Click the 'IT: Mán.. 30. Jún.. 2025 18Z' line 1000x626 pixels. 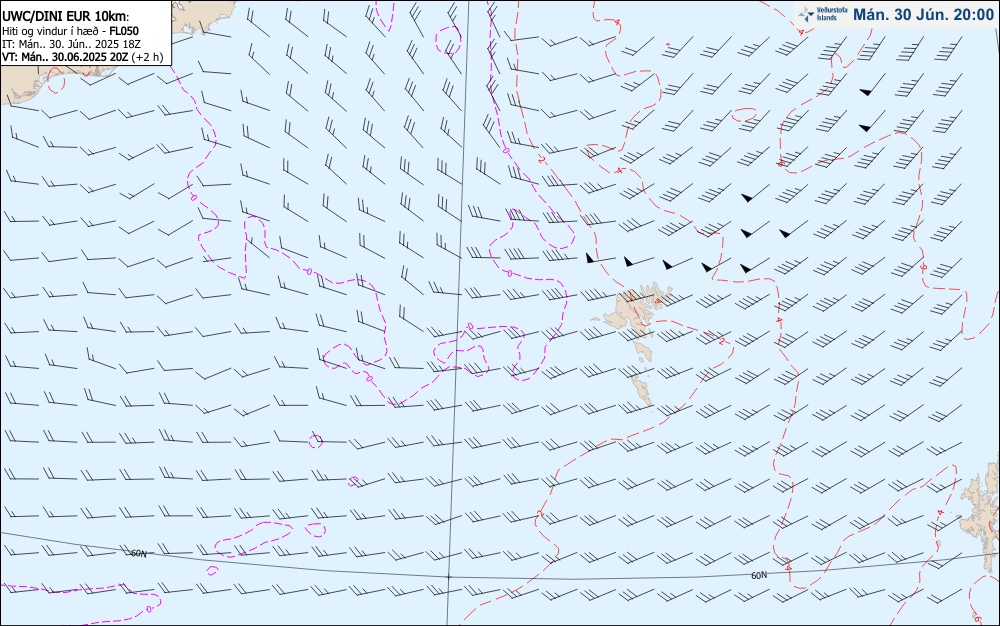tap(71, 44)
